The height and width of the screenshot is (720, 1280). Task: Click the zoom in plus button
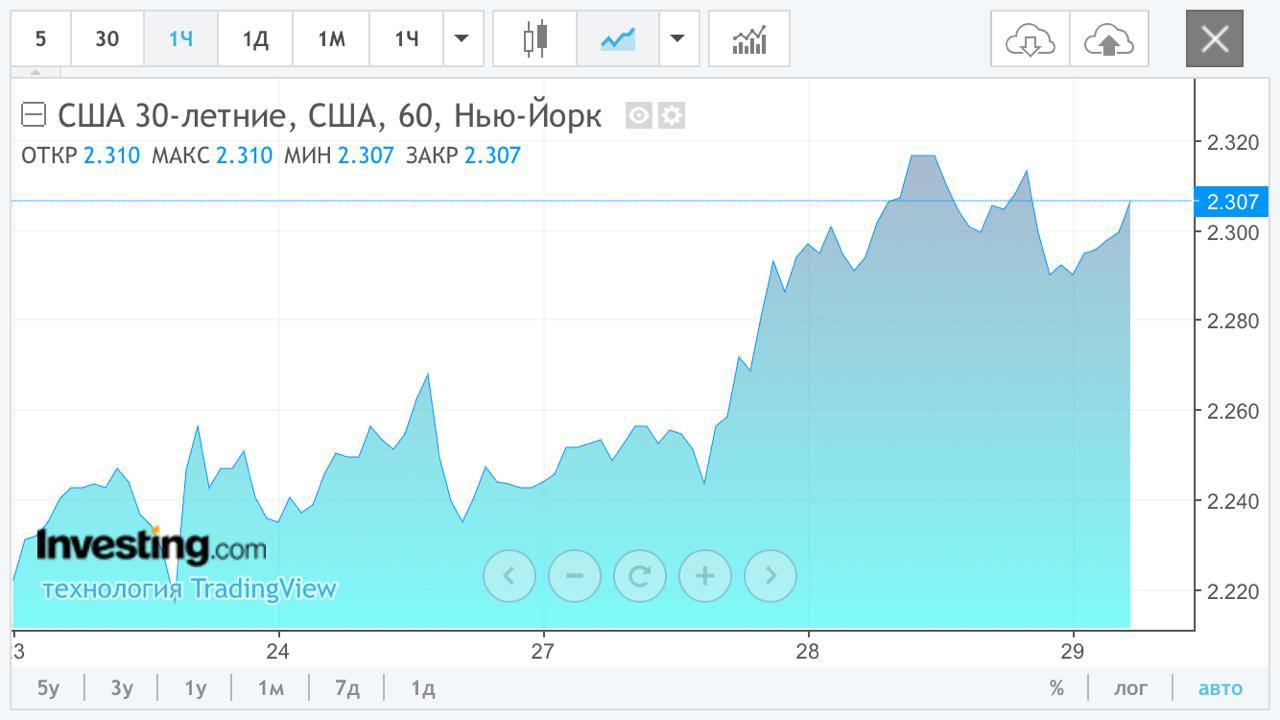(x=705, y=575)
